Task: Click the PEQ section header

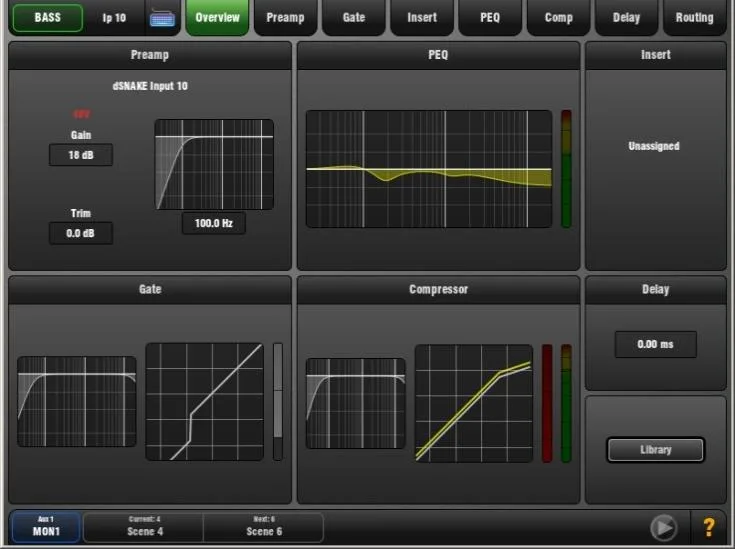Action: [x=438, y=55]
